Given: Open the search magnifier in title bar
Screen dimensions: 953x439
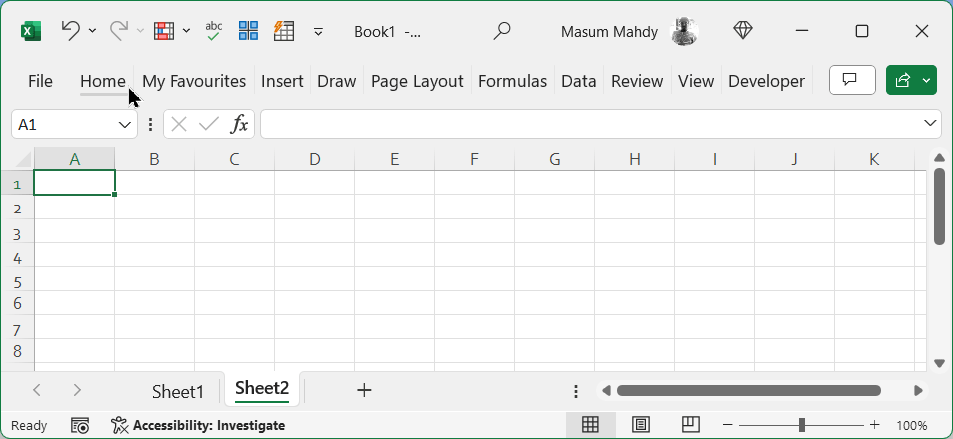Looking at the screenshot, I should (503, 31).
